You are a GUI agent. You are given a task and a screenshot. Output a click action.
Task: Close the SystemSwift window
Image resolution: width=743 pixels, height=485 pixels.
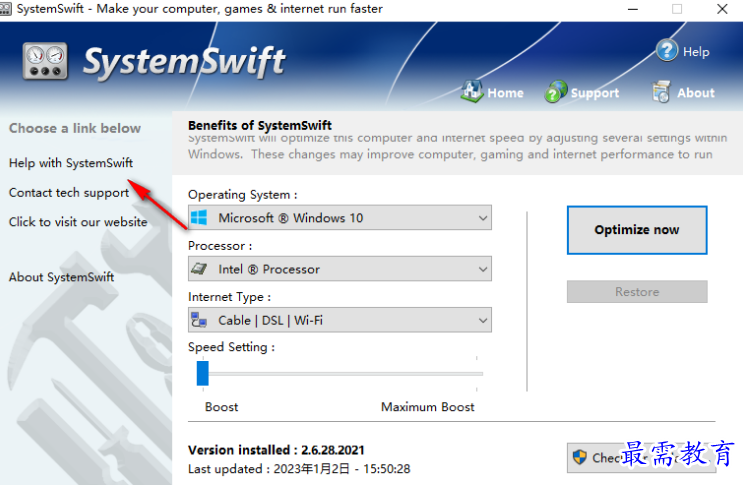pos(722,9)
